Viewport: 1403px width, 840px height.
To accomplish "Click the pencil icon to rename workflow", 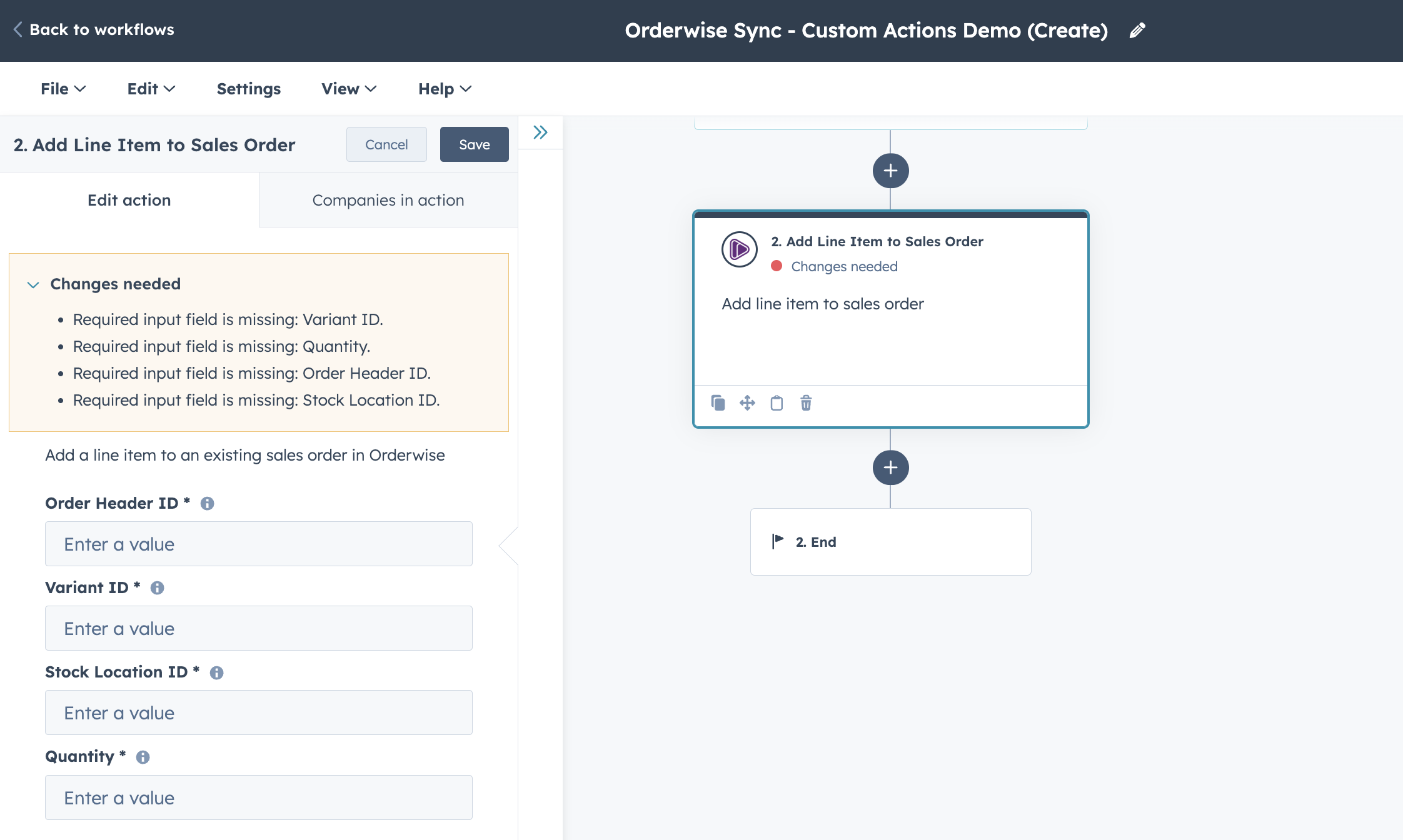I will point(1137,30).
